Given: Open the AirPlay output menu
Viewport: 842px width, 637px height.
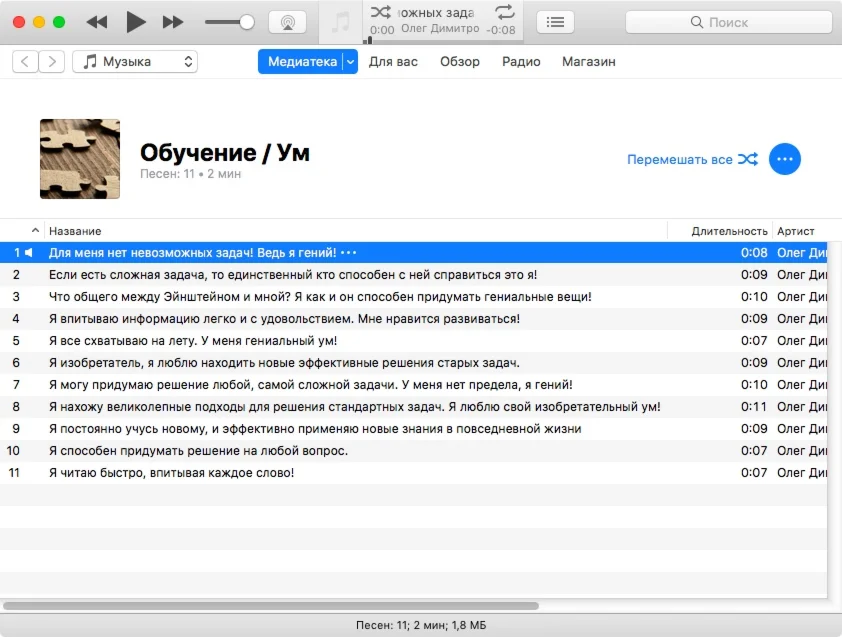Looking at the screenshot, I should tap(287, 22).
